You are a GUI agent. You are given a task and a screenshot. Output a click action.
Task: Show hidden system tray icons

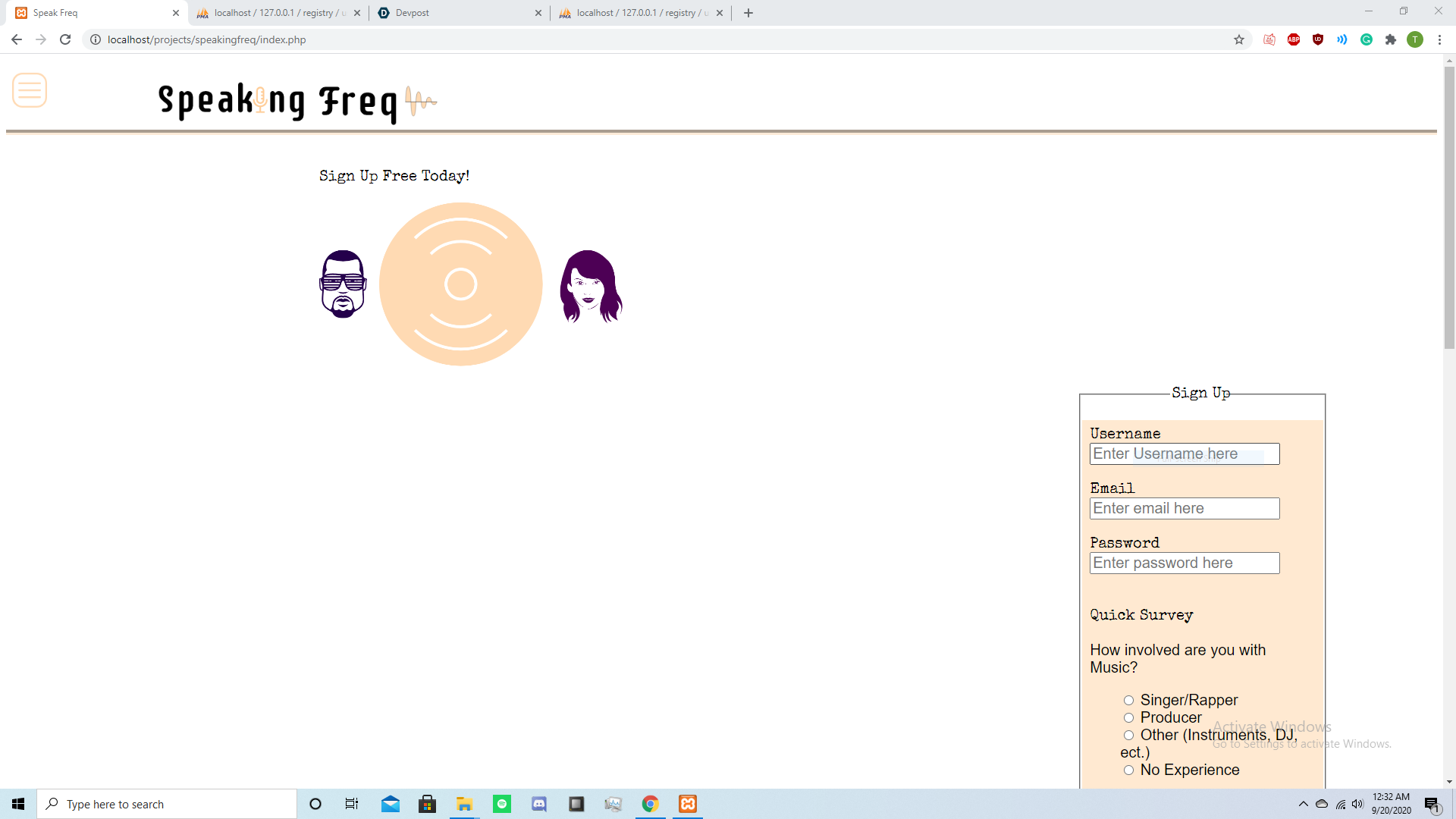point(1304,804)
